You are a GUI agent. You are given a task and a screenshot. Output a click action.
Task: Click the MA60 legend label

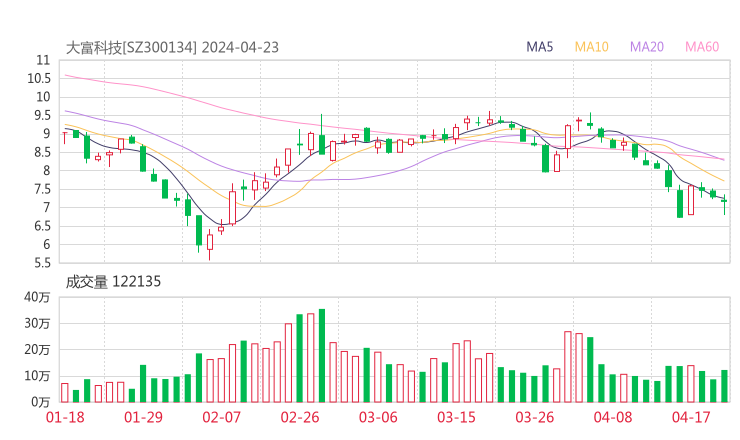click(x=702, y=47)
